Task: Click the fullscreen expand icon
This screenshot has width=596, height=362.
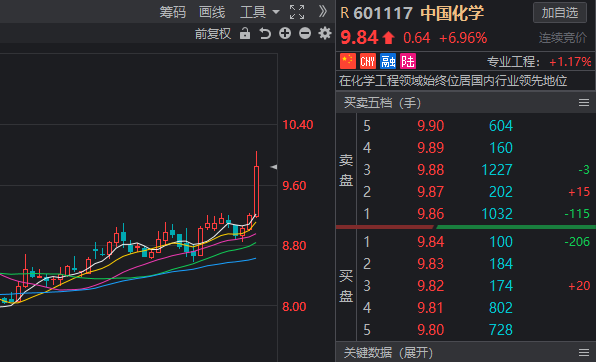Action: tap(297, 12)
